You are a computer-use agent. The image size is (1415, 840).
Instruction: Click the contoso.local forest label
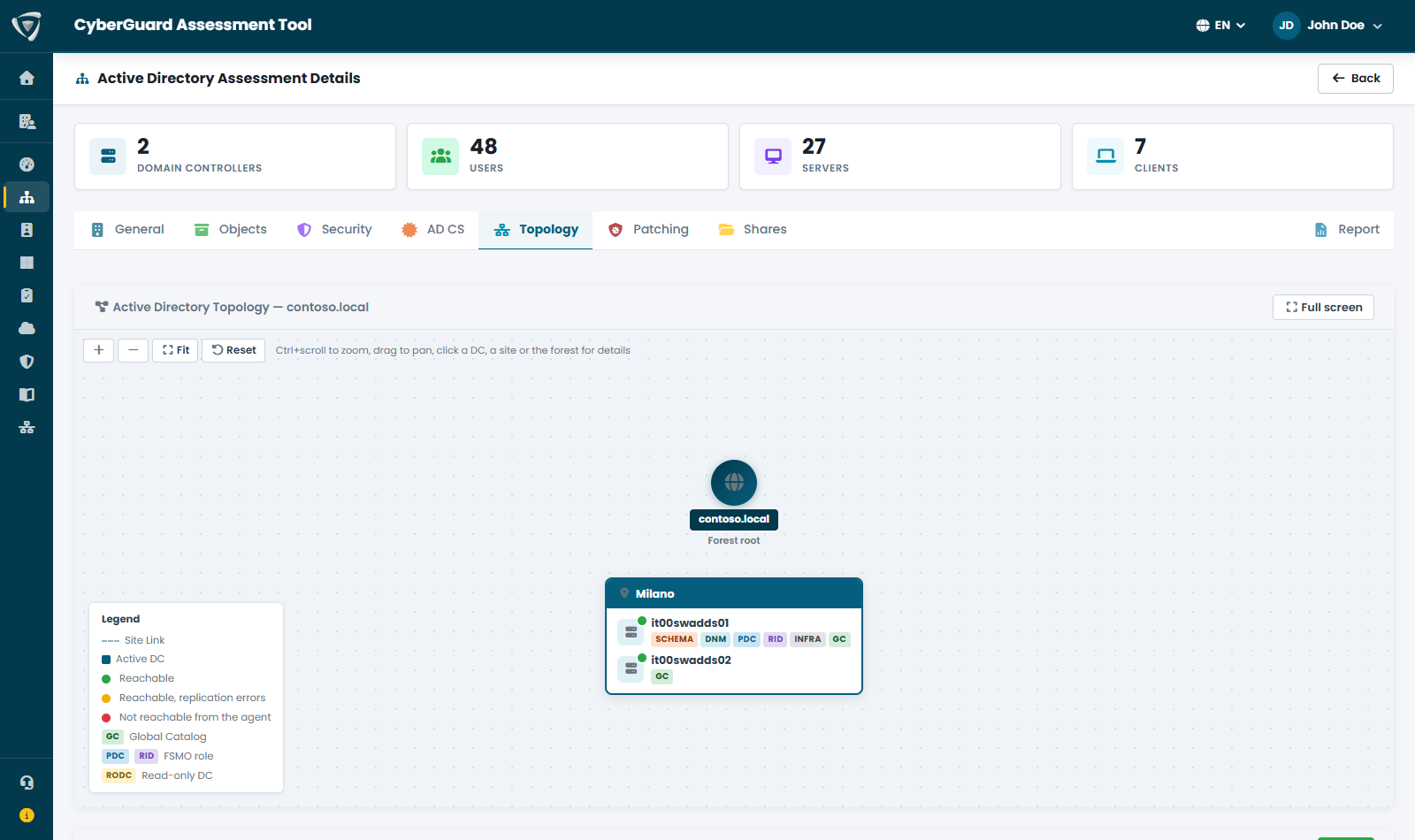tap(734, 519)
